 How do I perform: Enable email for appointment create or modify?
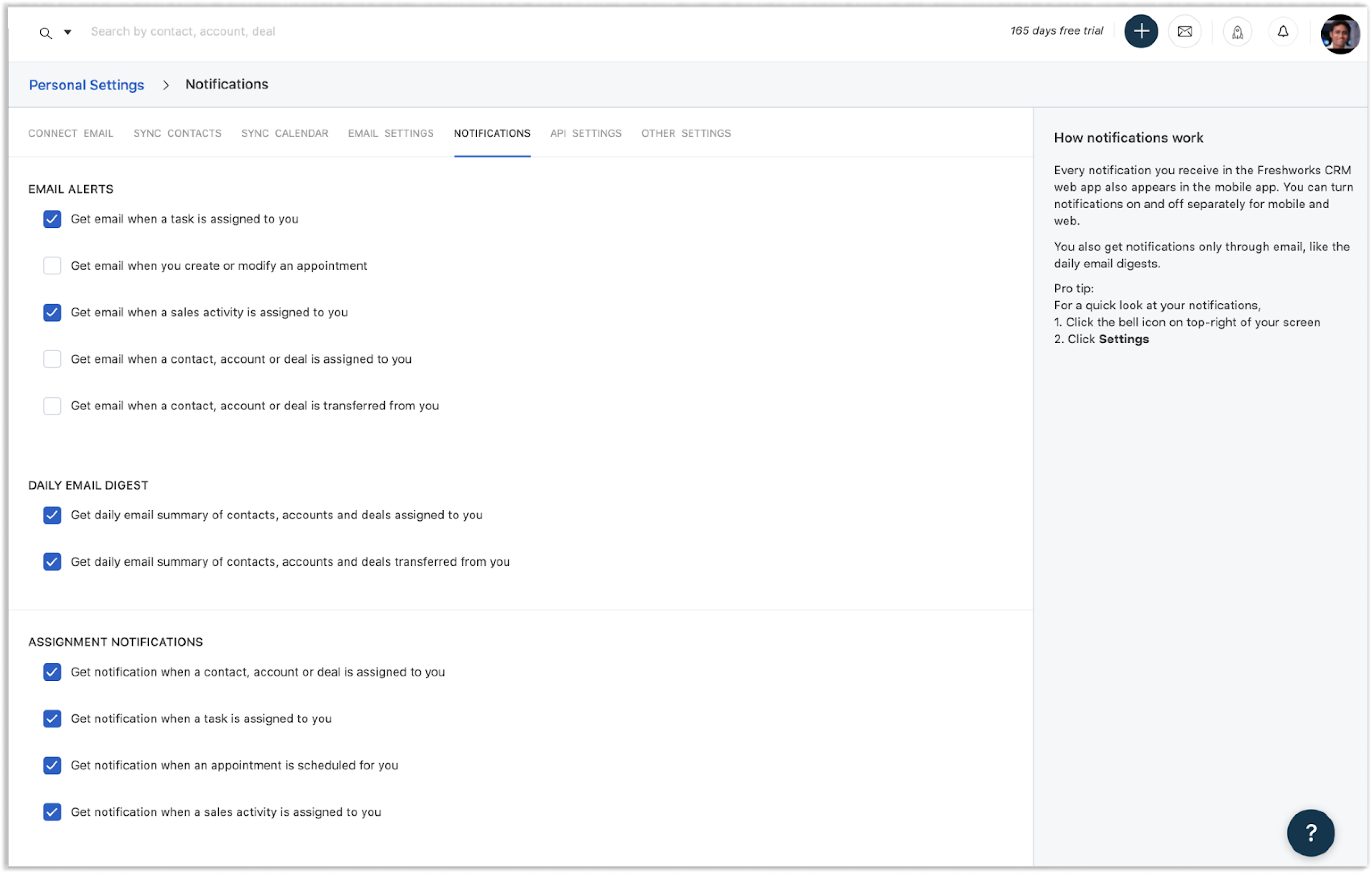tap(52, 266)
